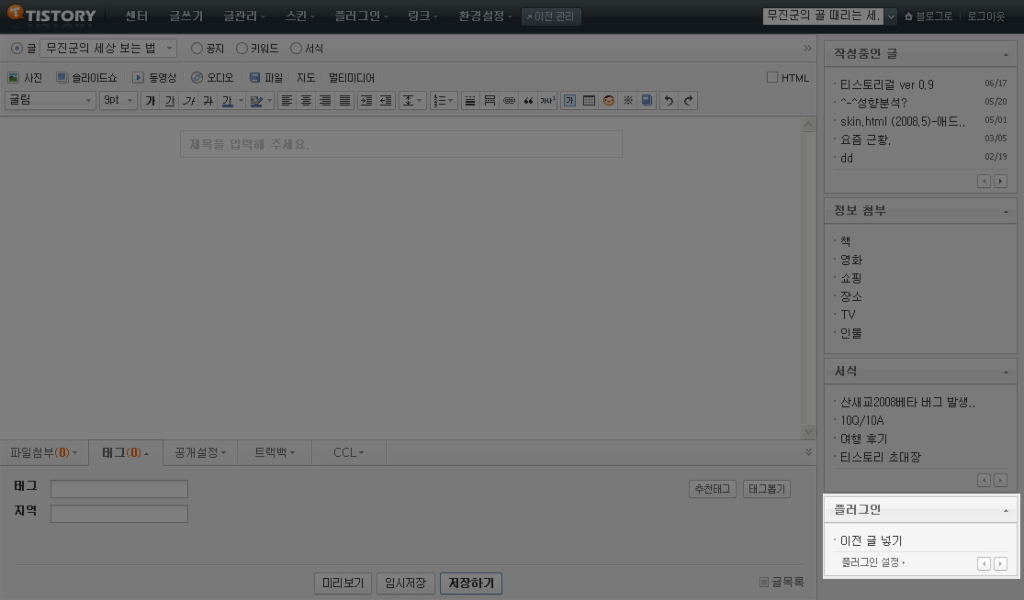Click the 저장하기 save button
The width and height of the screenshot is (1024, 600).
[471, 582]
